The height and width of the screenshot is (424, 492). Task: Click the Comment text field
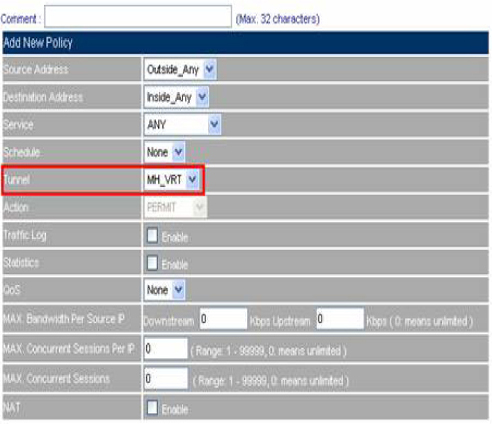pos(138,16)
